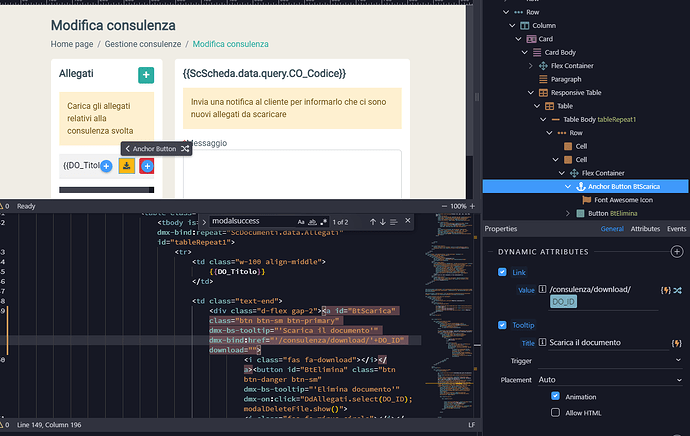Click the Messaggio text area
The height and width of the screenshot is (436, 690).
coord(292,174)
